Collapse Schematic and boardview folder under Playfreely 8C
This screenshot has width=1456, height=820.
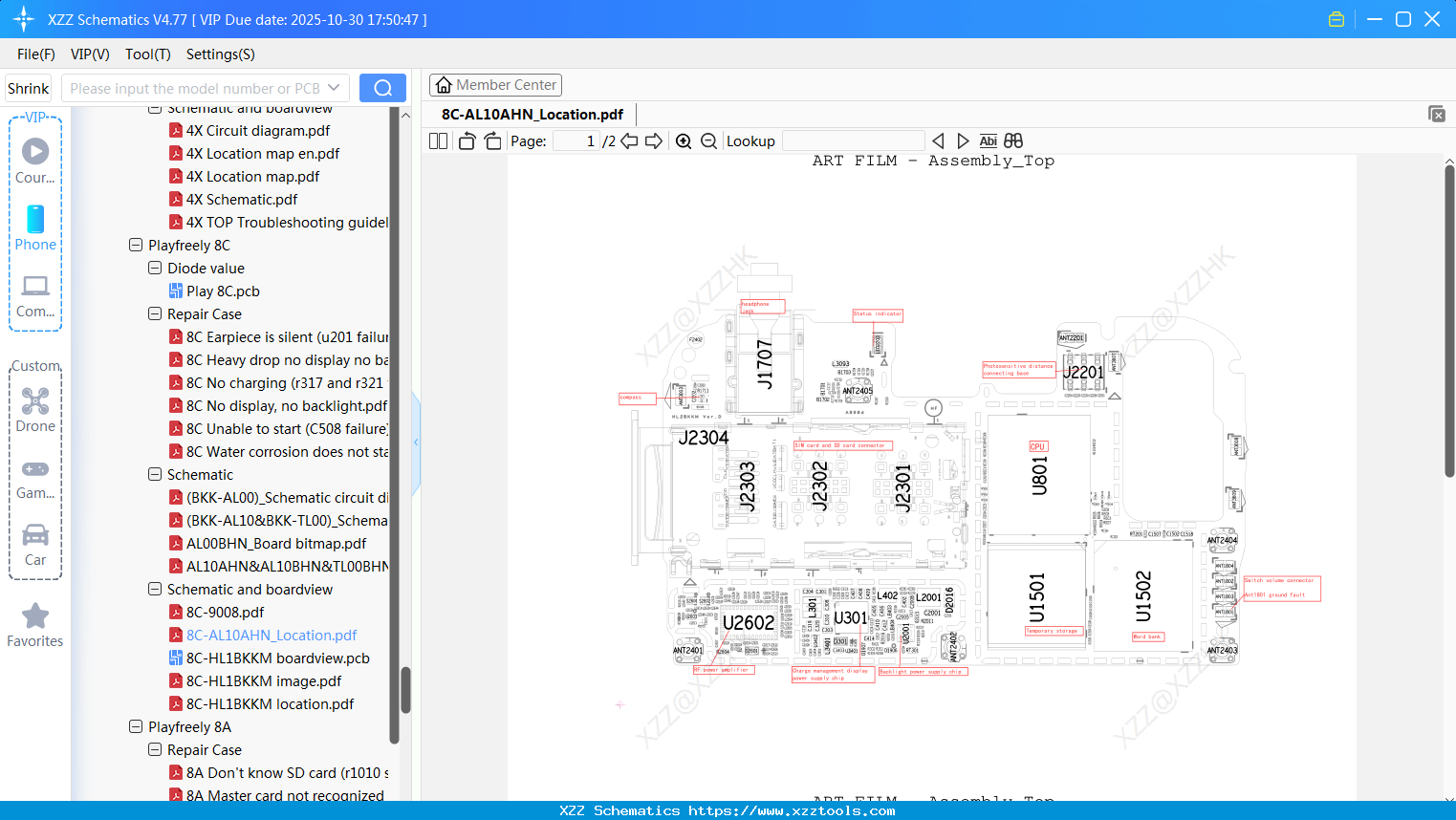pos(155,590)
